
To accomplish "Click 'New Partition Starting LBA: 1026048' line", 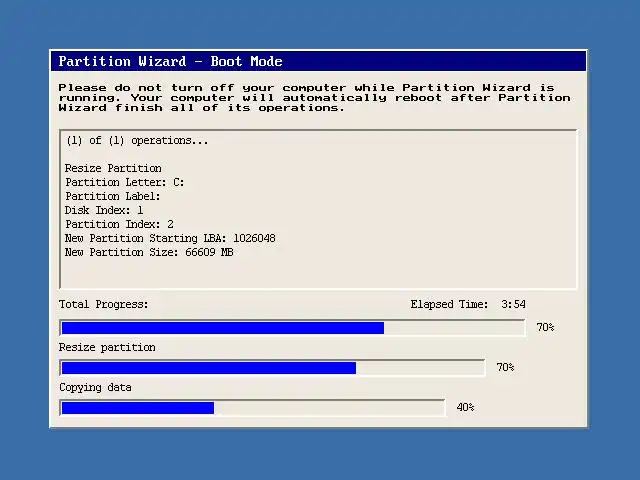I will pyautogui.click(x=170, y=238).
